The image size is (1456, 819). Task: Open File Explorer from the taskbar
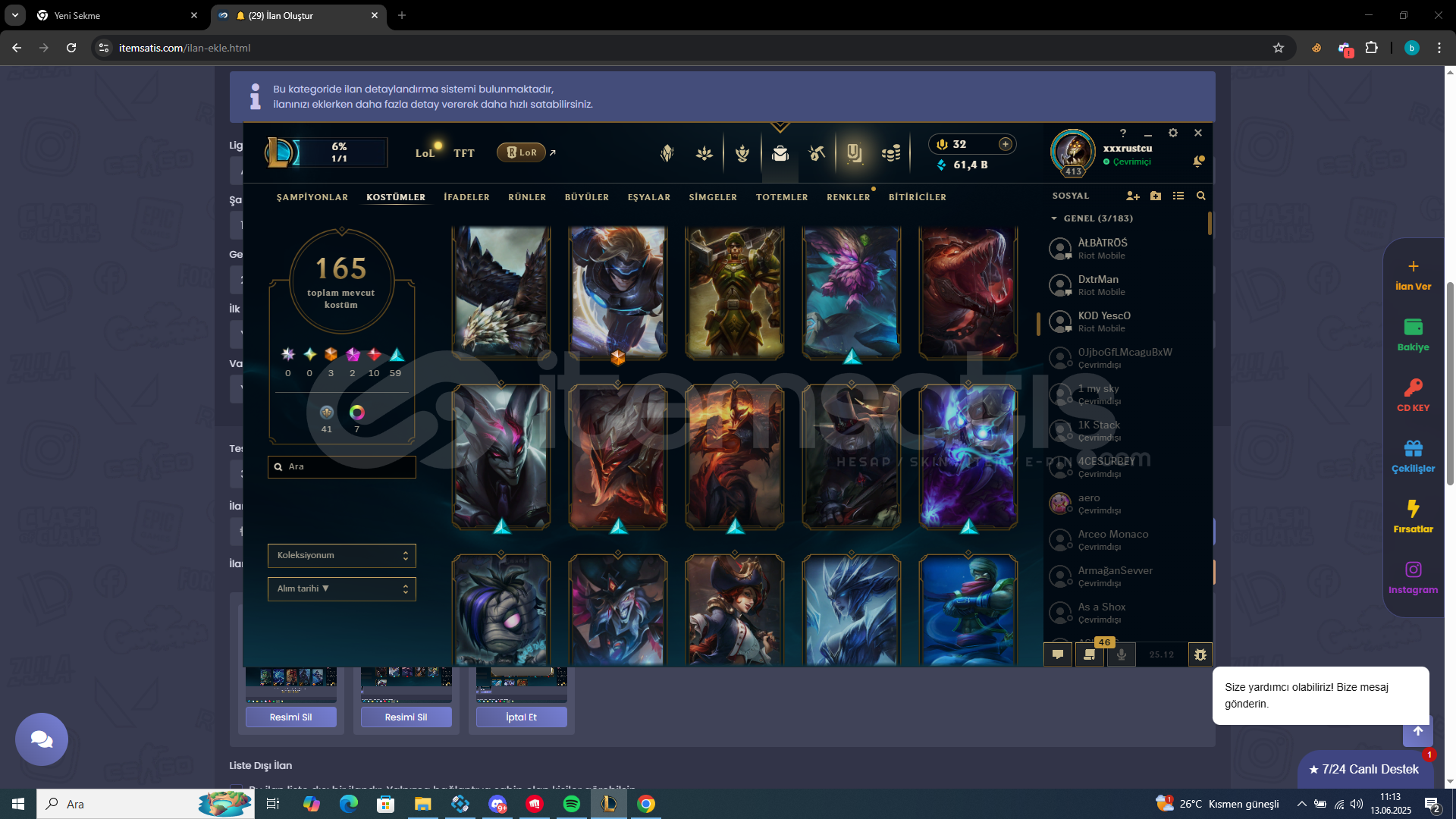423,804
